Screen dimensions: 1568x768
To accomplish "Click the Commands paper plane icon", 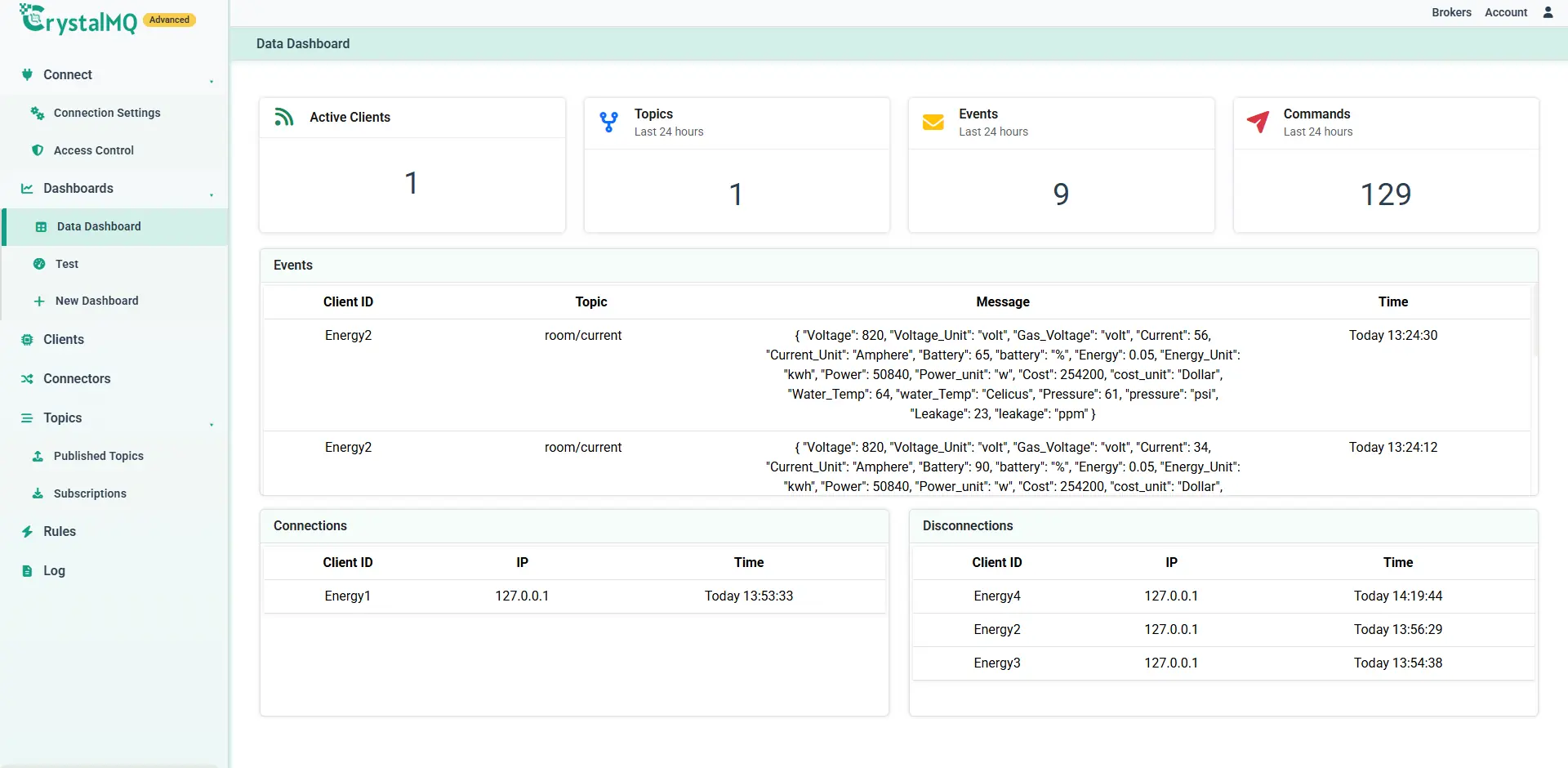I will pyautogui.click(x=1258, y=122).
